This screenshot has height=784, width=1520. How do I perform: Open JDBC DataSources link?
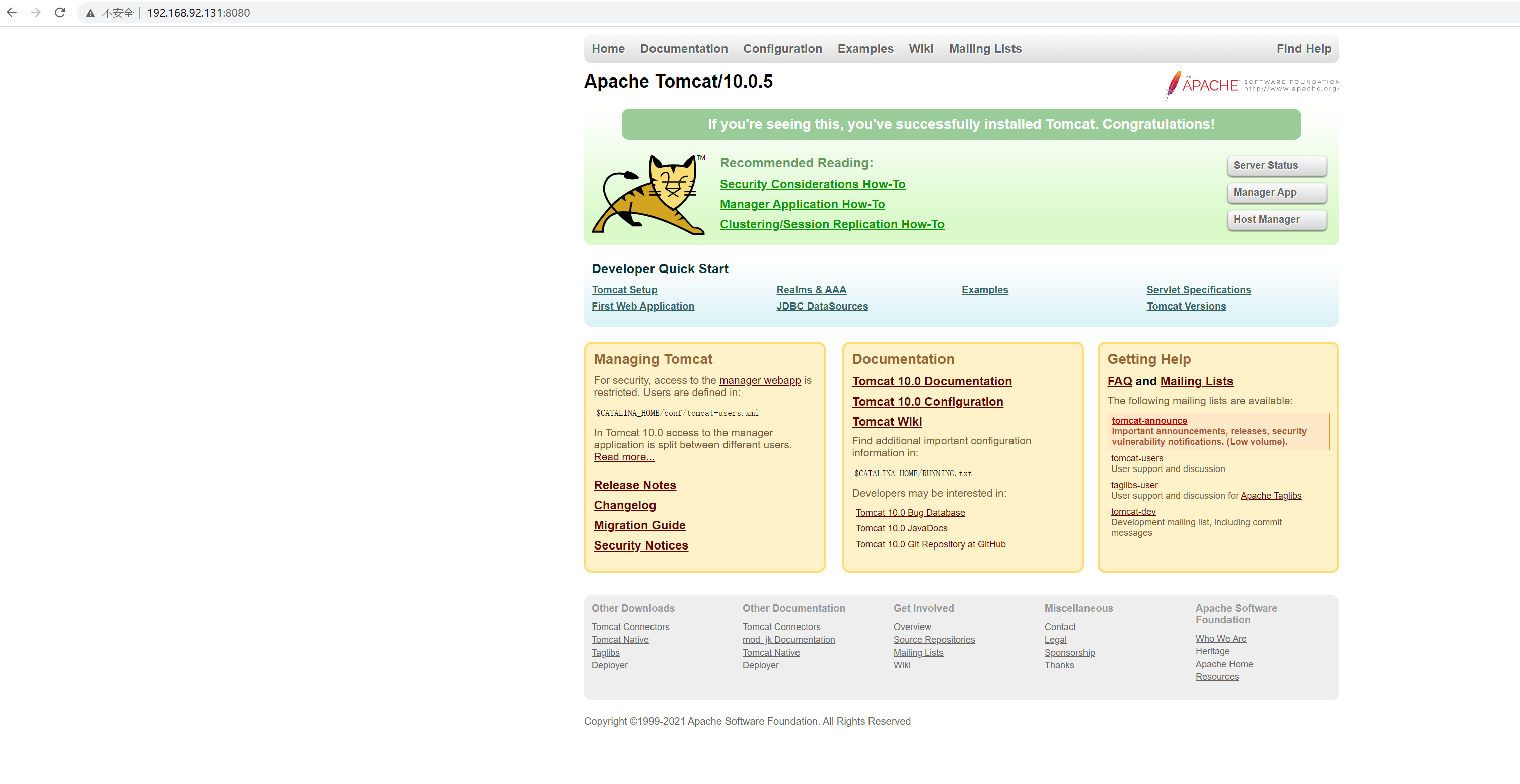822,306
